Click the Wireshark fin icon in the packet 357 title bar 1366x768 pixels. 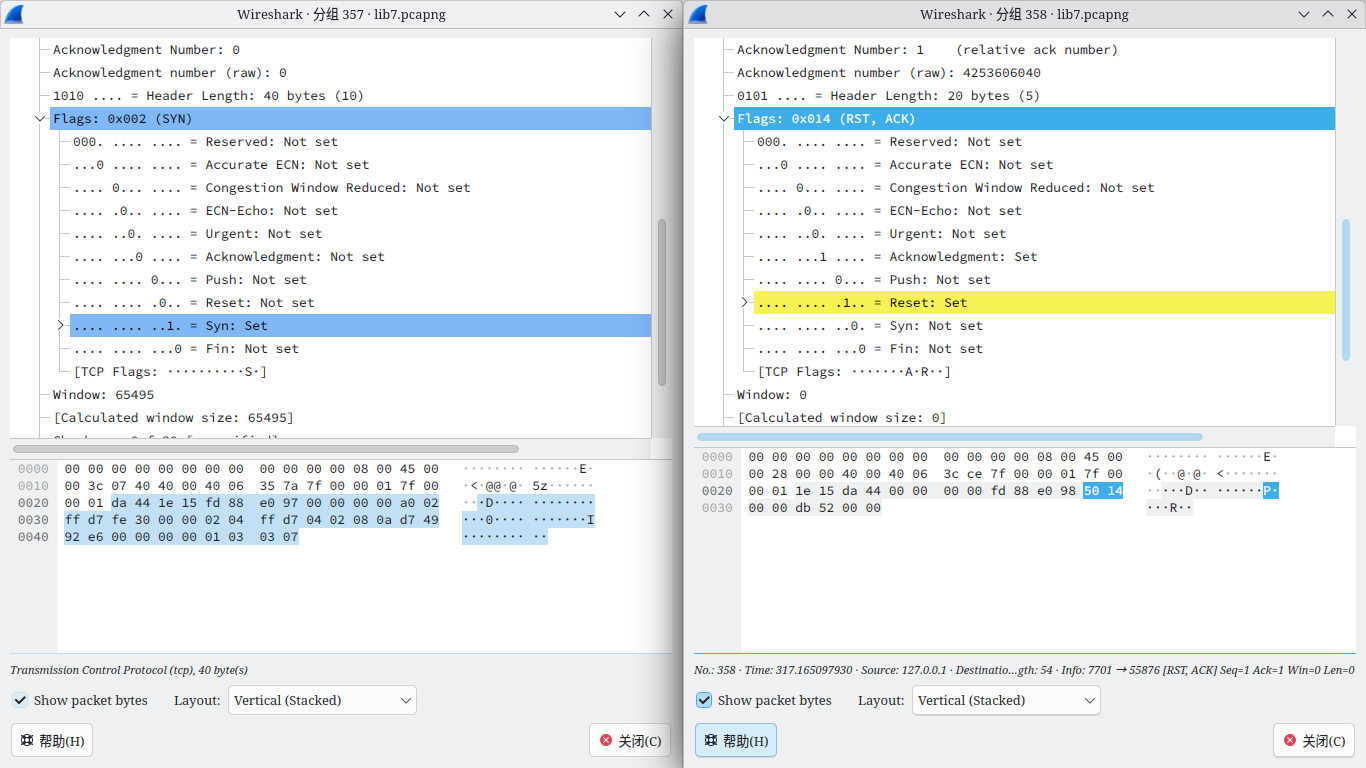[x=15, y=14]
